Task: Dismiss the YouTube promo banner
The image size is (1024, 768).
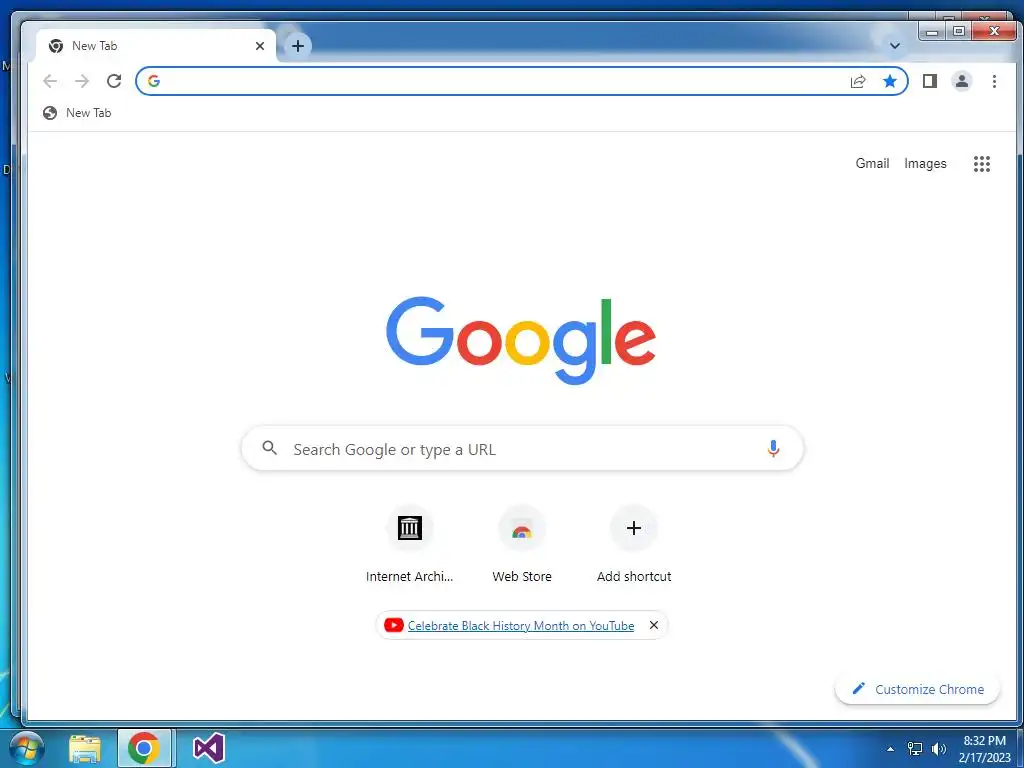Action: pyautogui.click(x=654, y=626)
